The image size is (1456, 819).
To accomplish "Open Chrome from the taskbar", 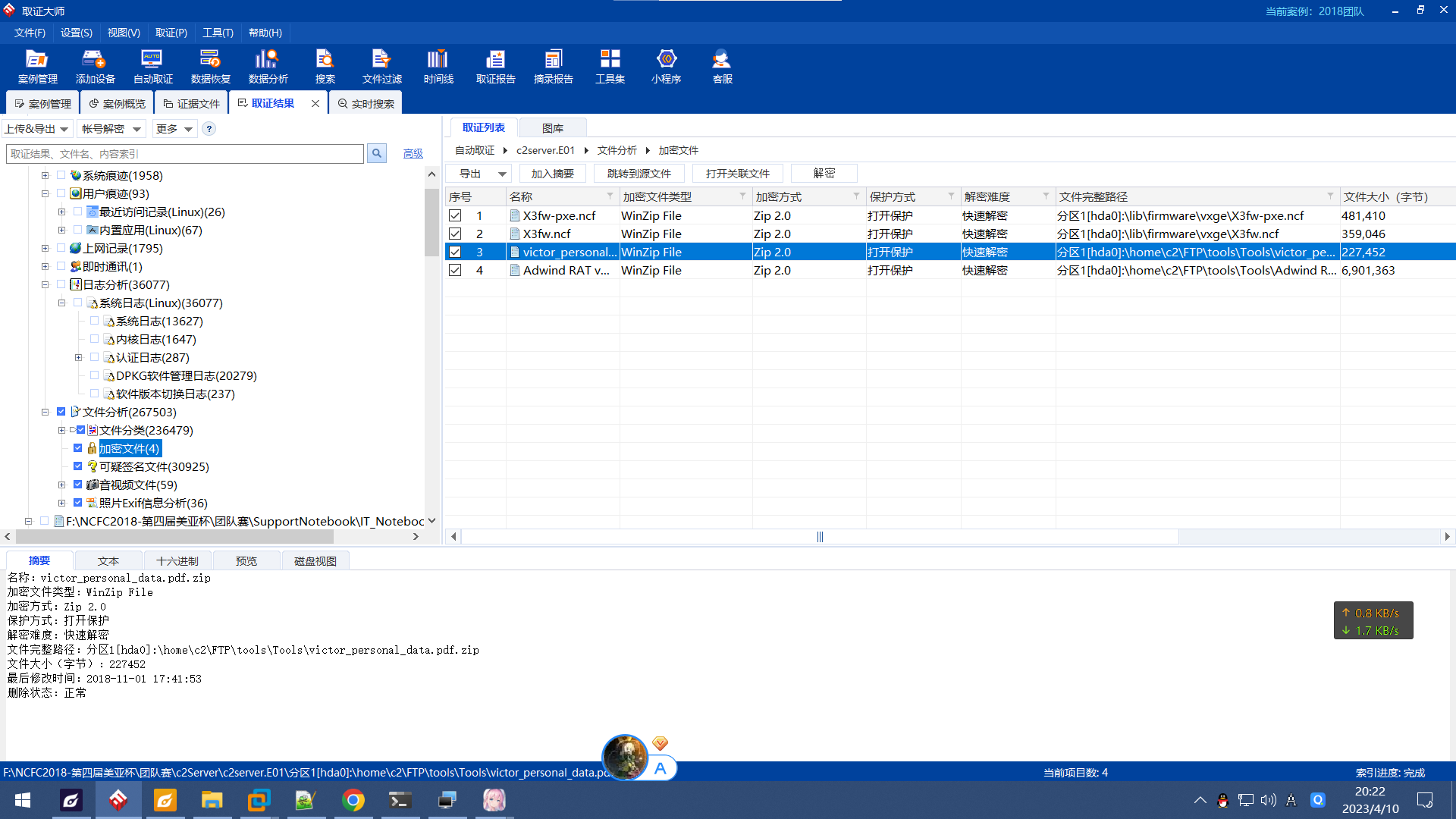I will coord(353,800).
